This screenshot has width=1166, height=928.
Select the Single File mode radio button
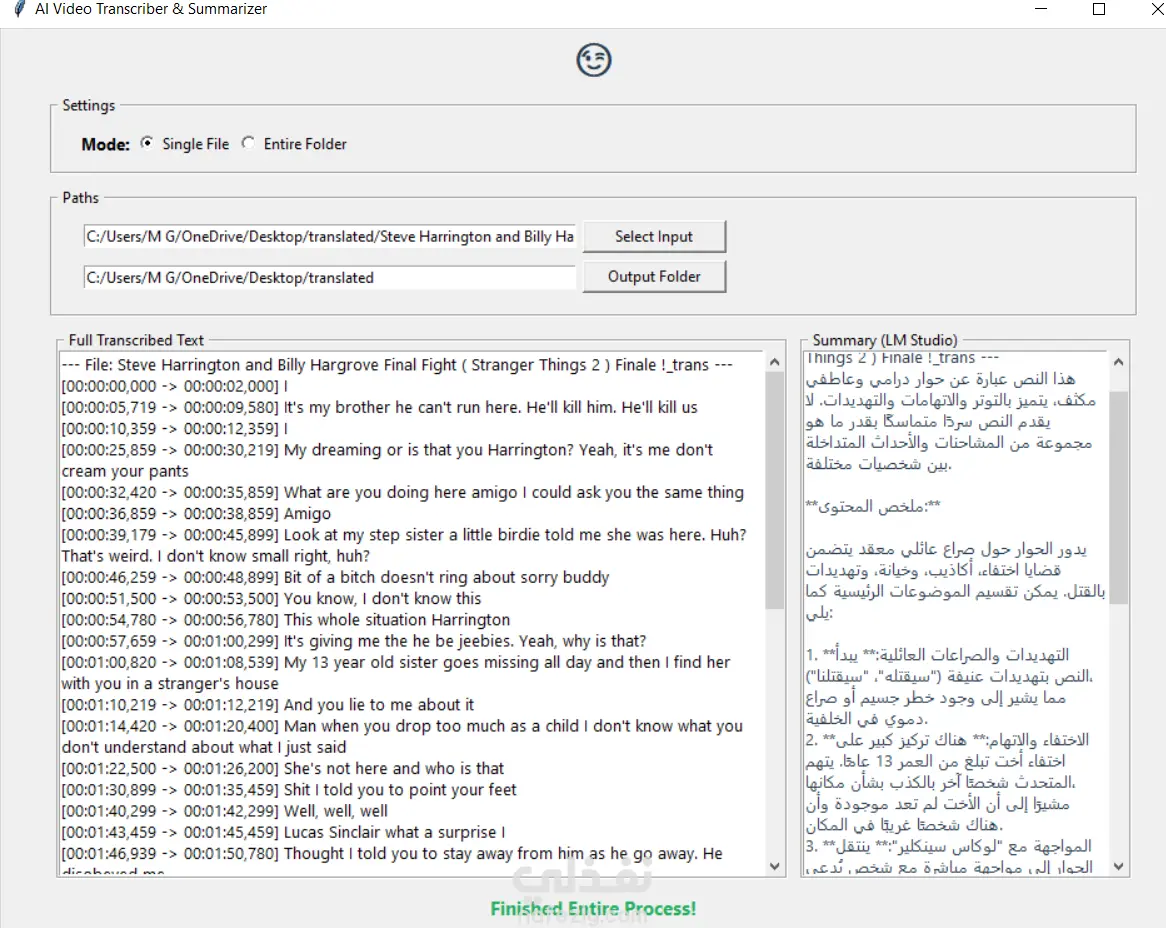147,143
